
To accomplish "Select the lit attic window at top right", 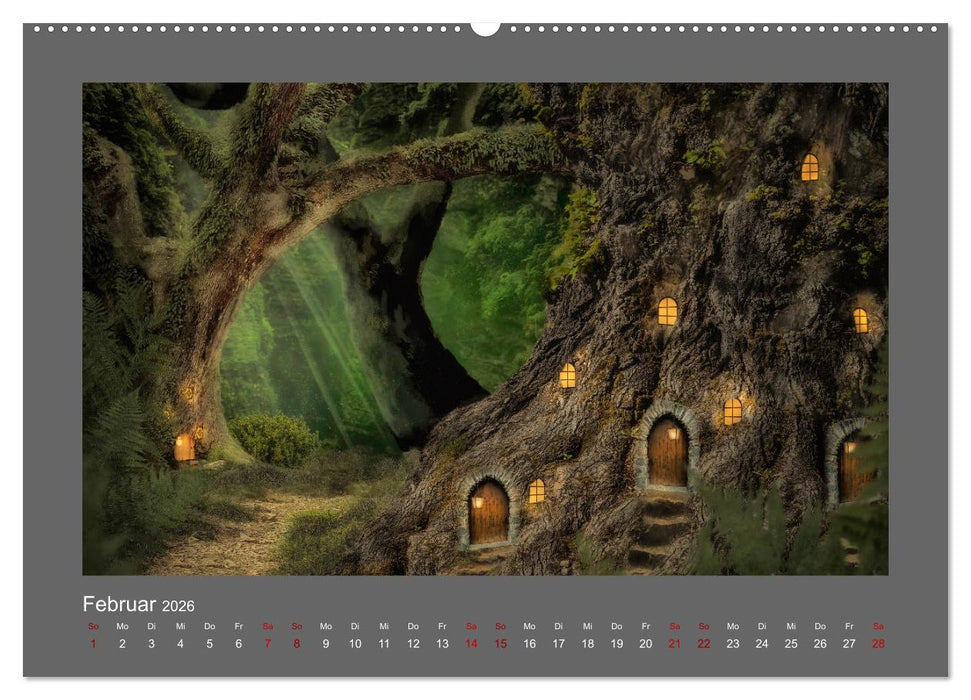I will point(811,167).
